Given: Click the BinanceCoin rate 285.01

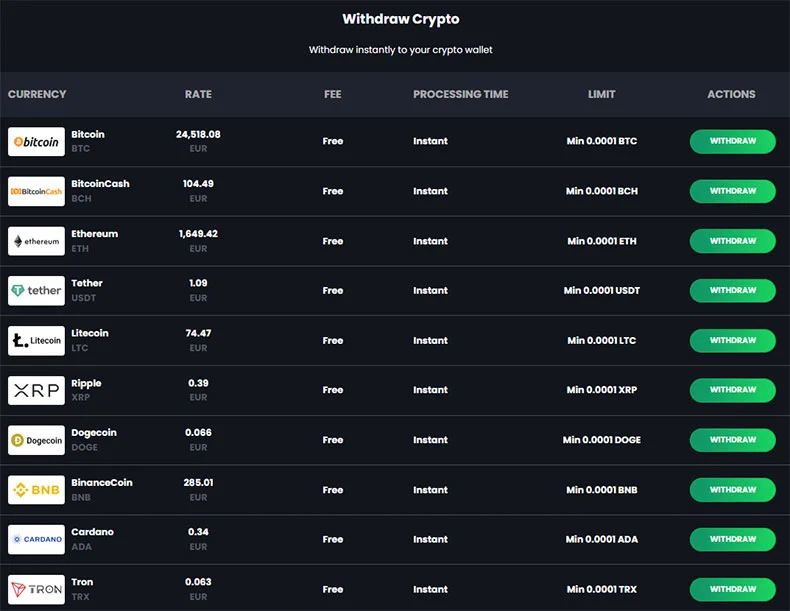Looking at the screenshot, I should 198,483.
